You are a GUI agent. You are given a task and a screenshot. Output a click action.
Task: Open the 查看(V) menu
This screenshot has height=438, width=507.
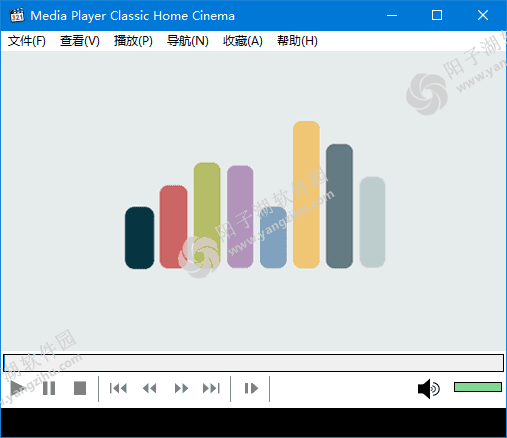click(80, 41)
